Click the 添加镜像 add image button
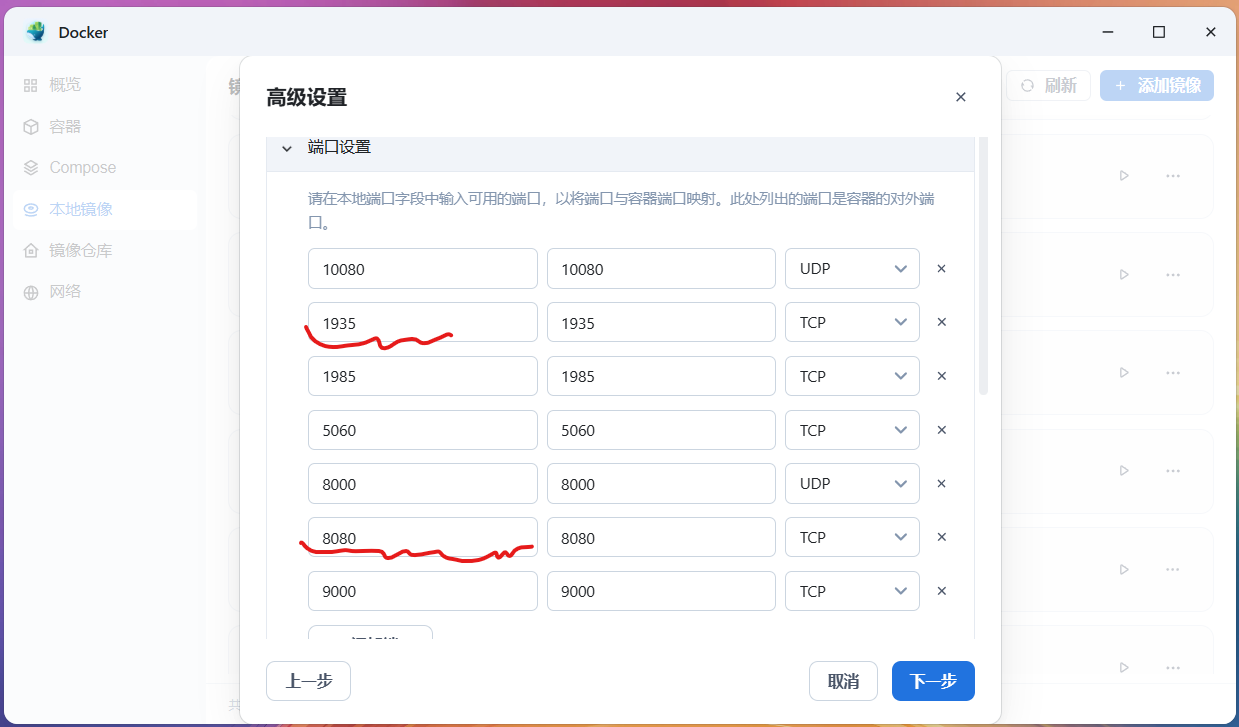This screenshot has width=1239, height=727. (x=1157, y=86)
